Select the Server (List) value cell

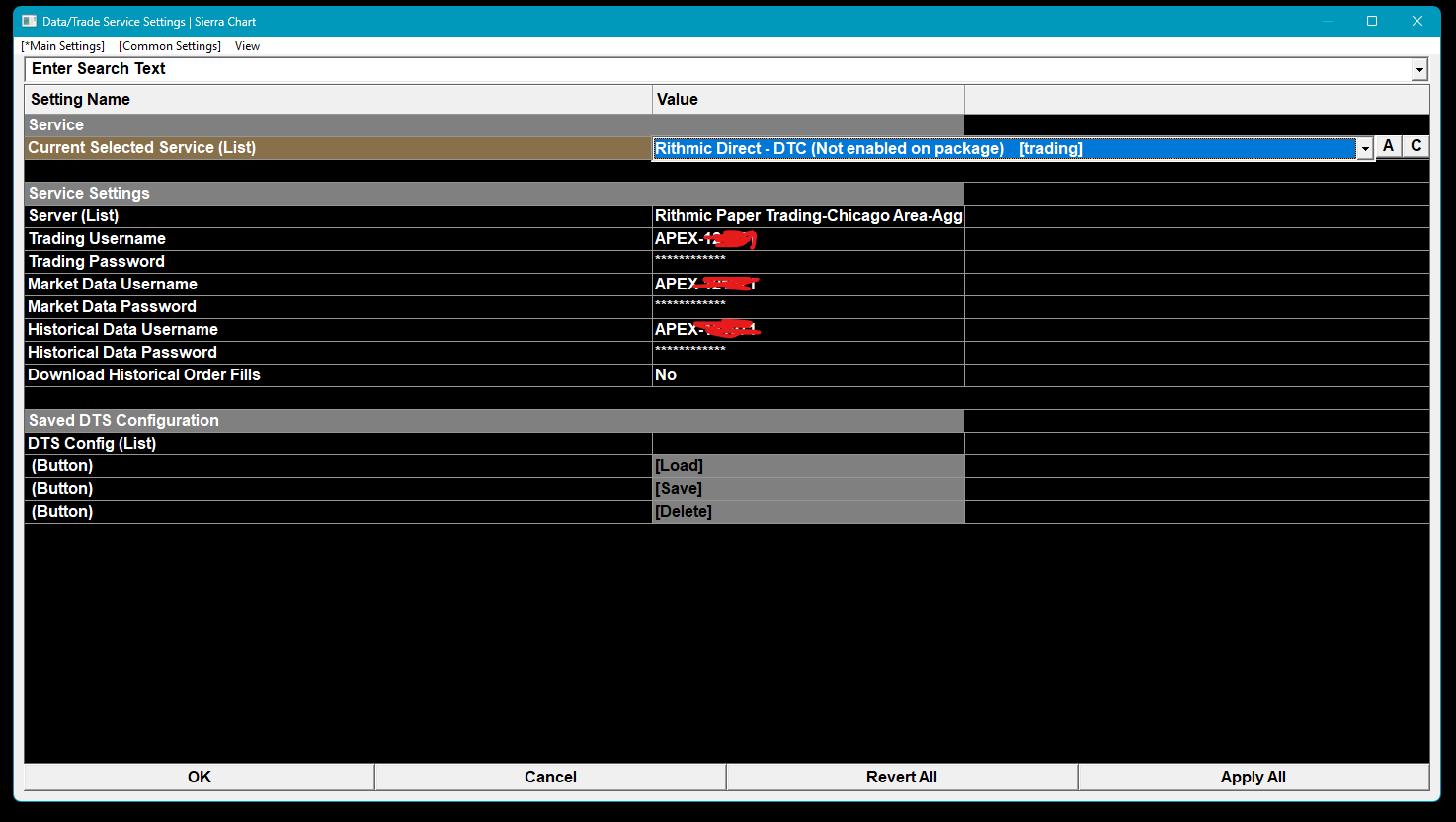808,216
